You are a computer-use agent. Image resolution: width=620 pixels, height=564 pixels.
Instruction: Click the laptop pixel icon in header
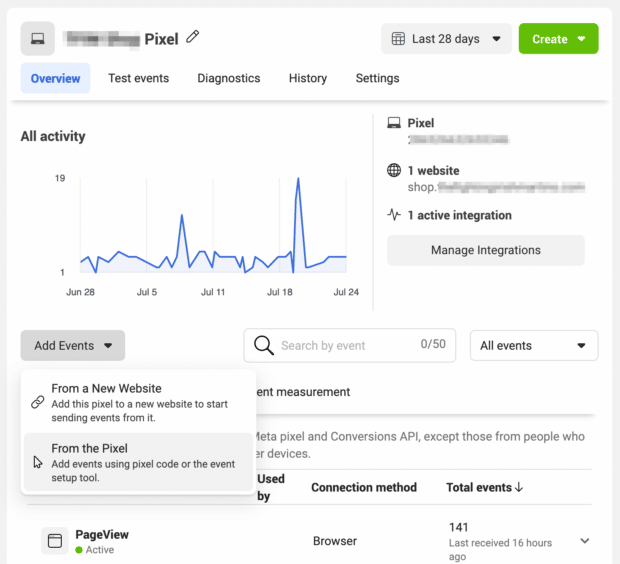pyautogui.click(x=38, y=39)
